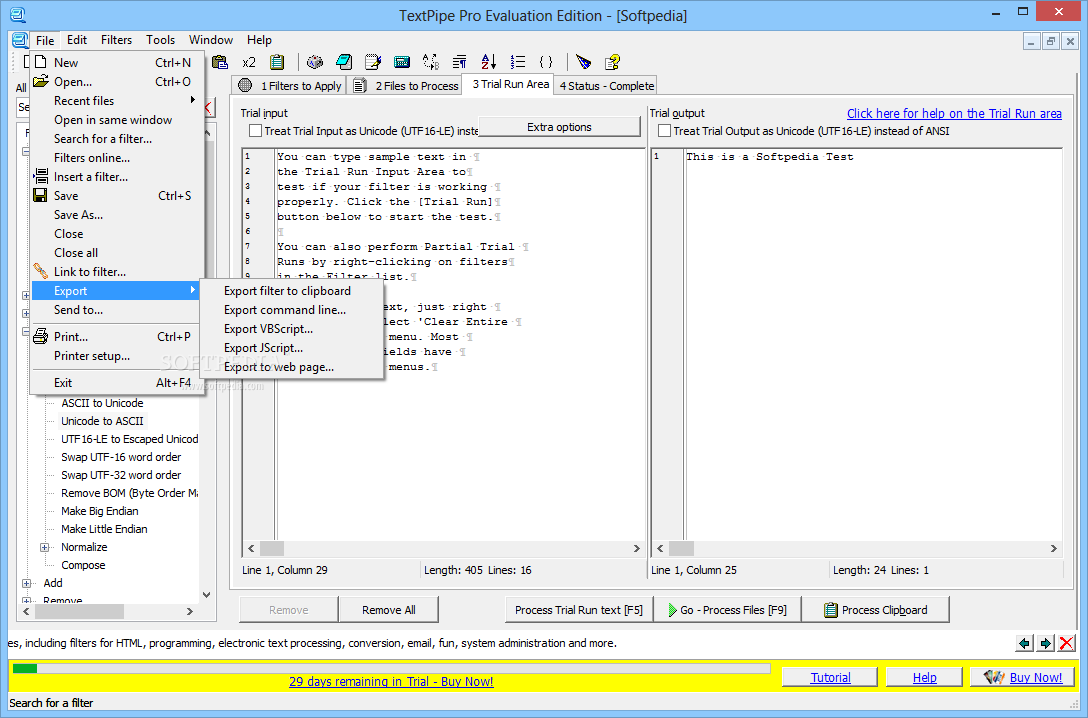Image resolution: width=1088 pixels, height=718 pixels.
Task: Click the blue pointer arrow toolbar icon
Action: (x=584, y=62)
